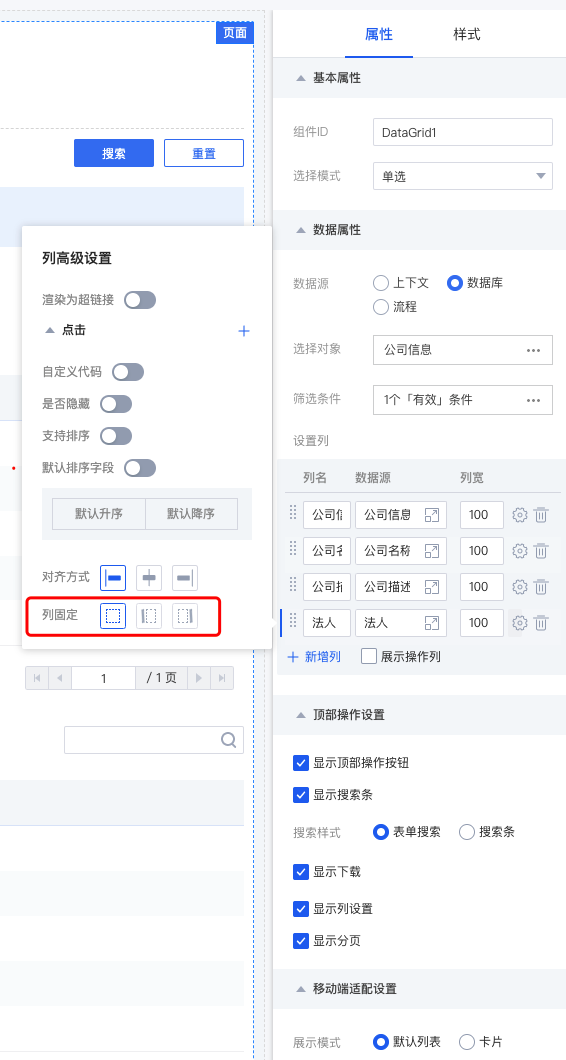Click 新增列 link

[x=314, y=656]
